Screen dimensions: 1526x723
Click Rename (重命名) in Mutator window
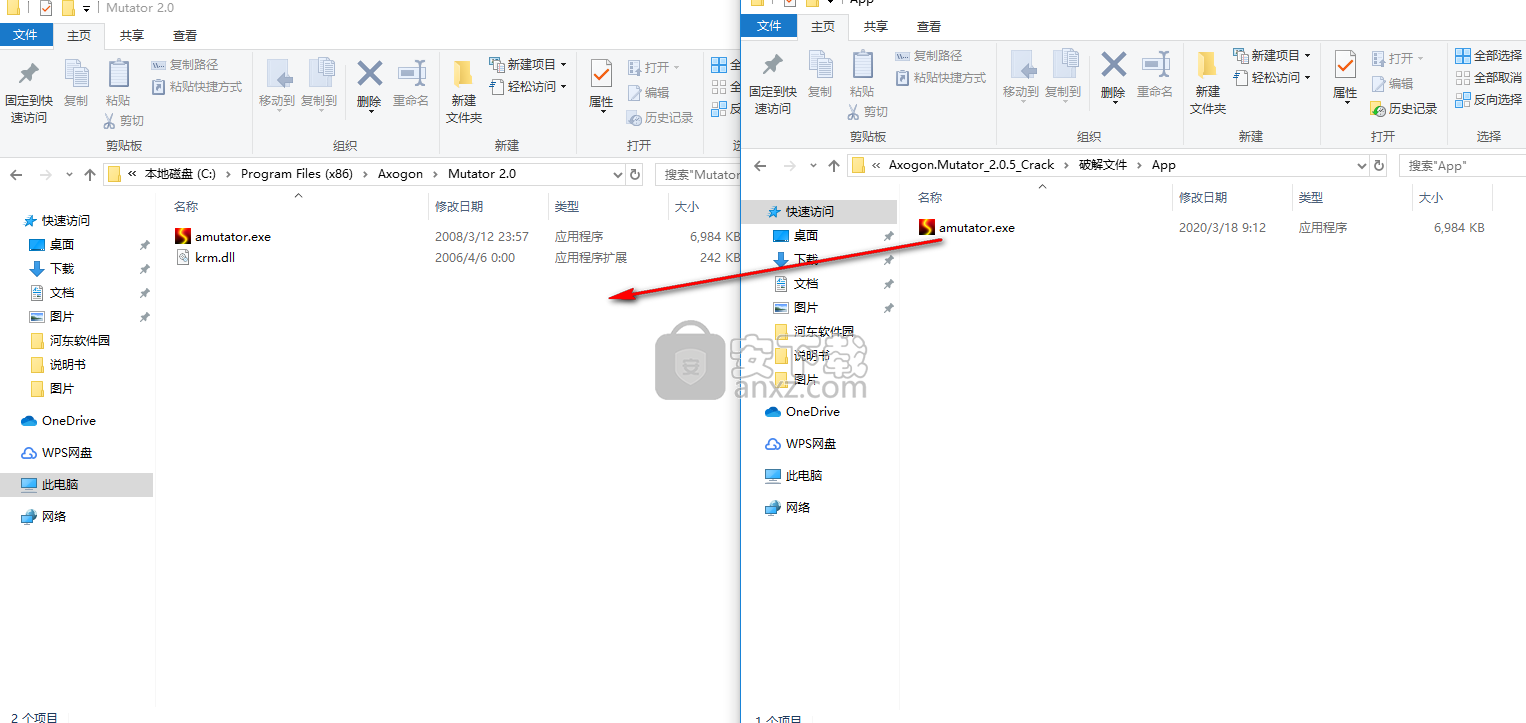(411, 84)
